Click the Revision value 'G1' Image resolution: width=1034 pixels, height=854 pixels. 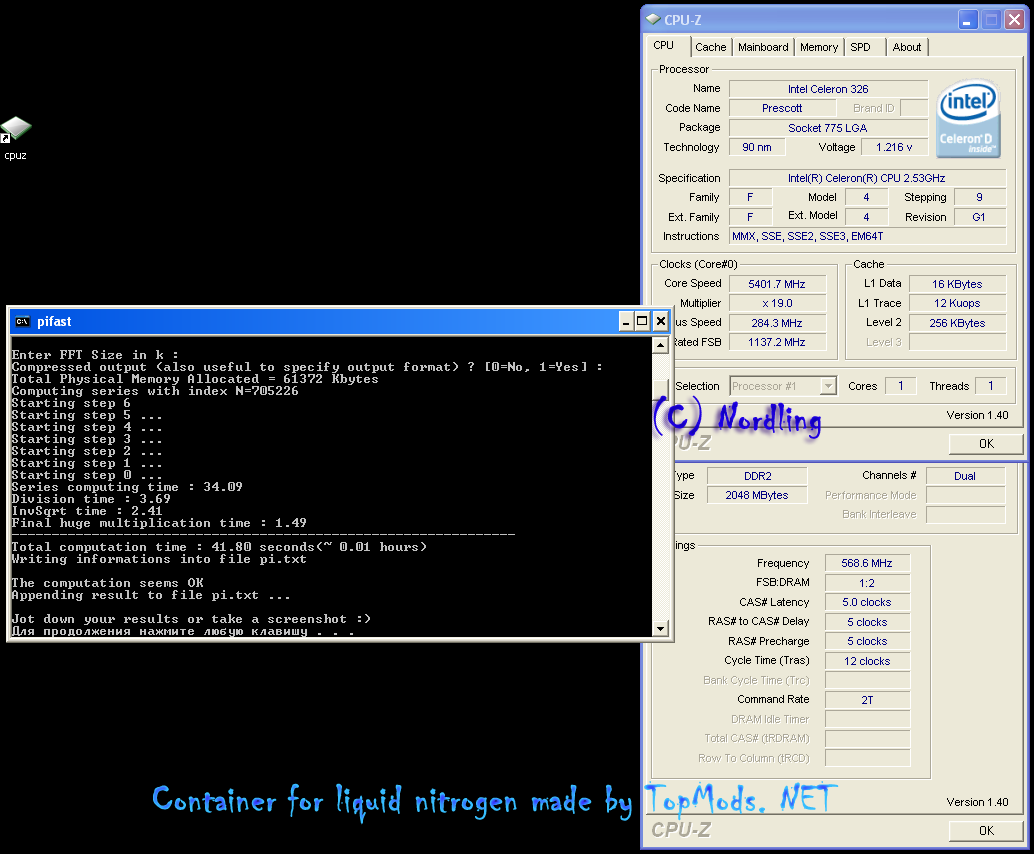[x=979, y=217]
